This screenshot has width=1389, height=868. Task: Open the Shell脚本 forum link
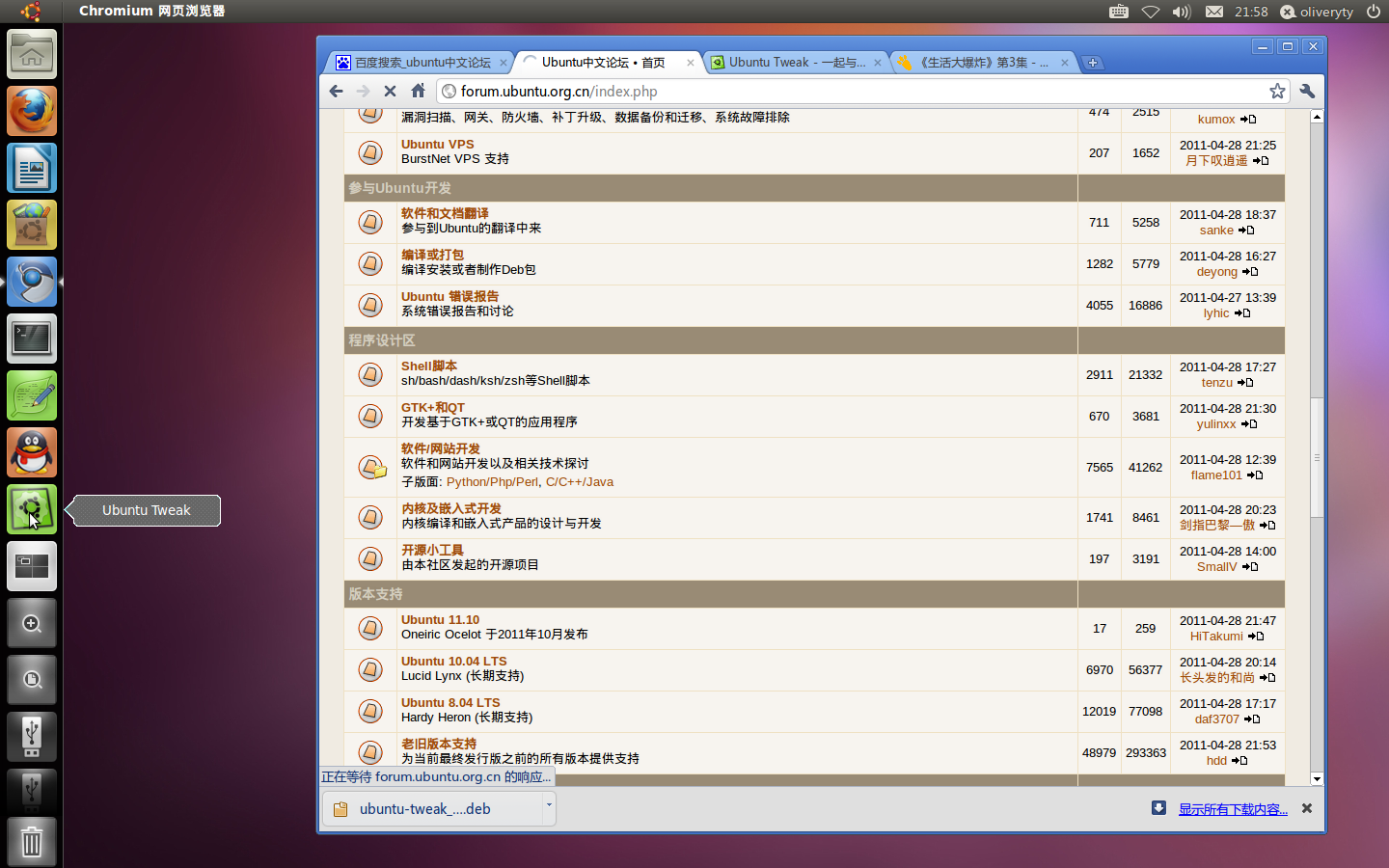click(429, 366)
